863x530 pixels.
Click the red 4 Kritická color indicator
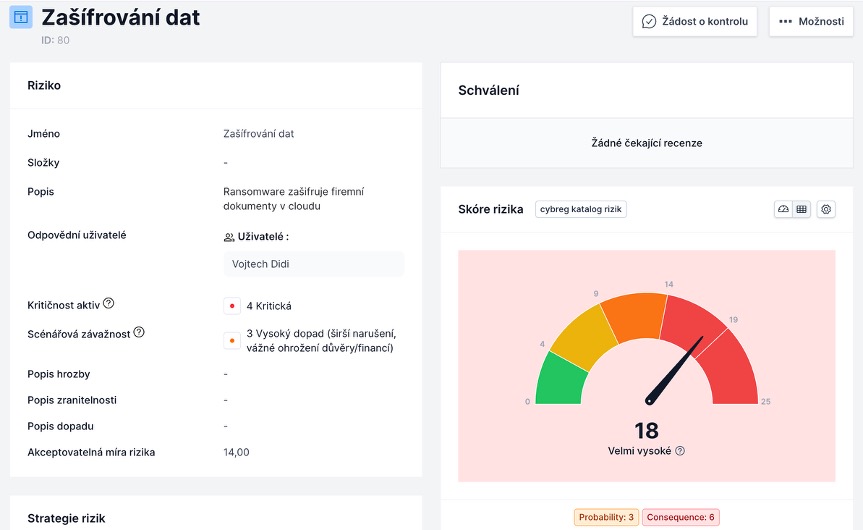232,306
